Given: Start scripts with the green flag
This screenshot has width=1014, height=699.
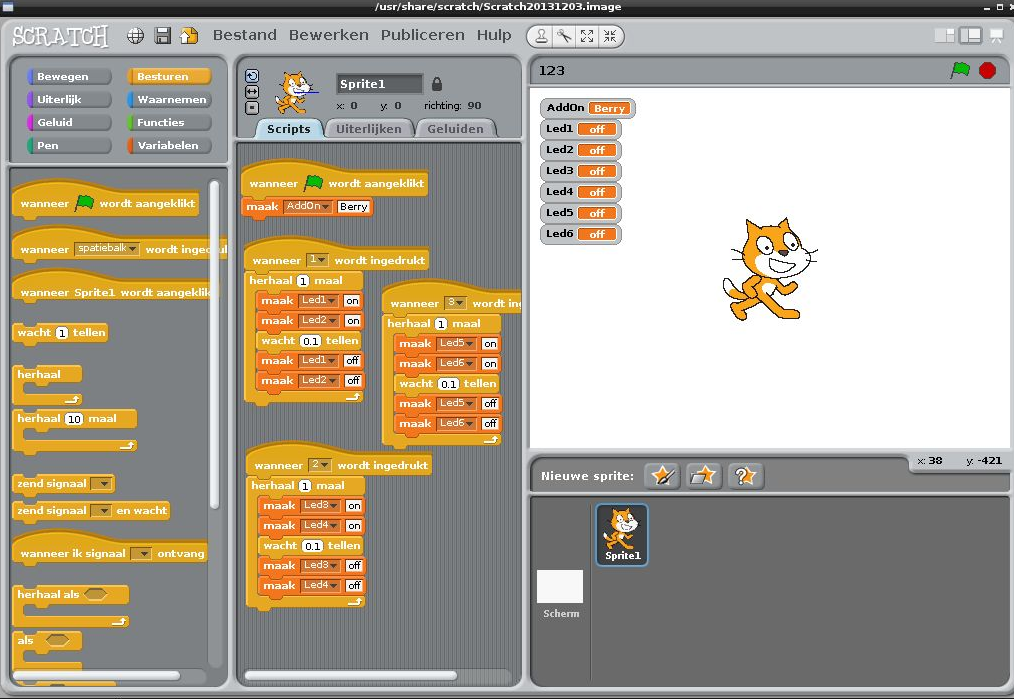Looking at the screenshot, I should [x=960, y=70].
